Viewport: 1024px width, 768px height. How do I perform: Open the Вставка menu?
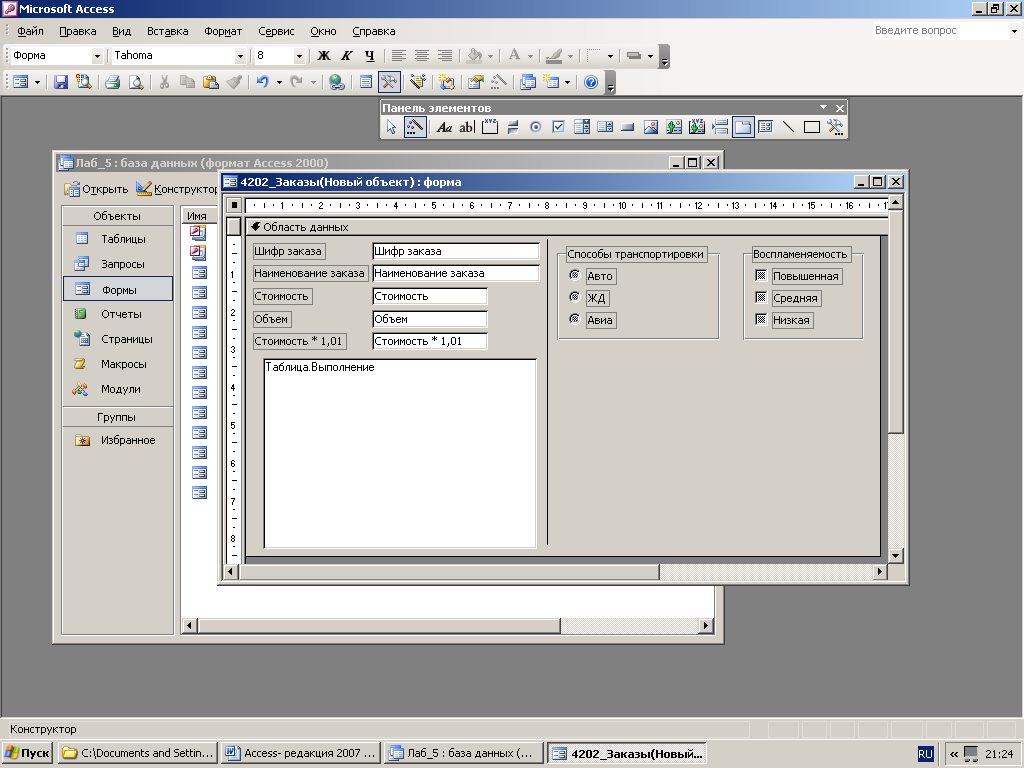pyautogui.click(x=167, y=31)
